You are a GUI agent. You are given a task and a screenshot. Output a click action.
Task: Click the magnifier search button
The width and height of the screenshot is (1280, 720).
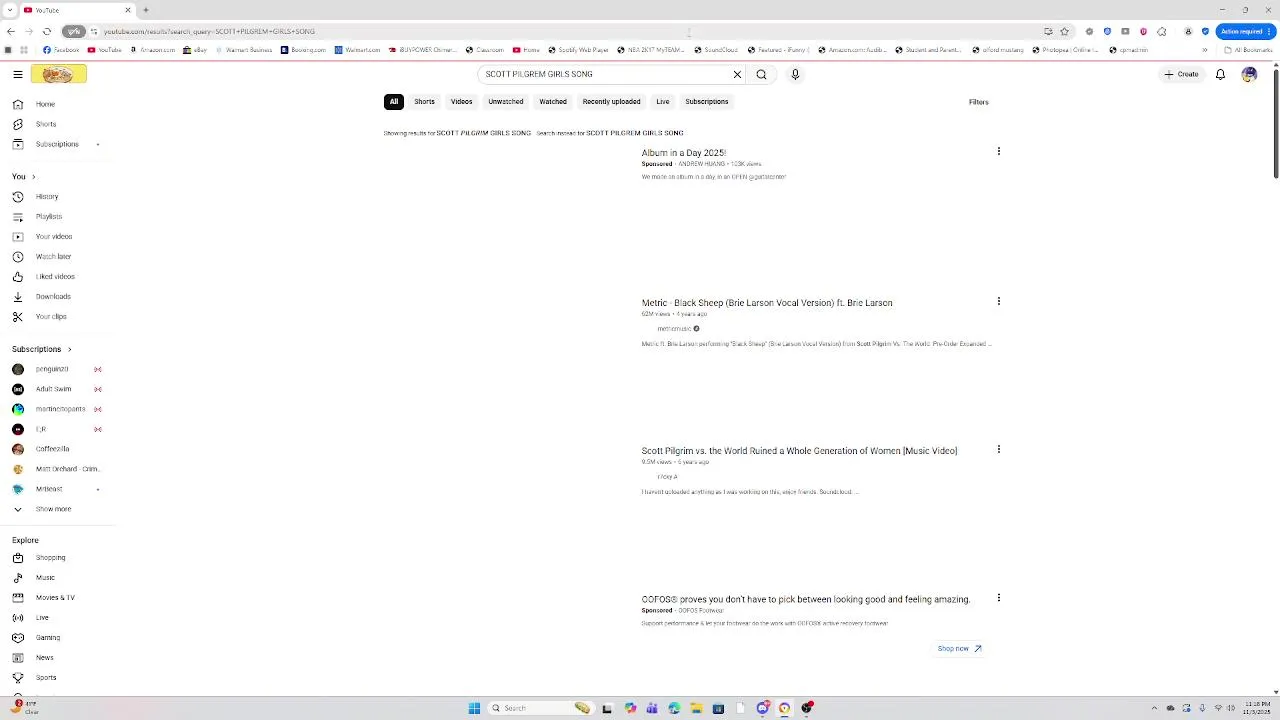pos(761,74)
